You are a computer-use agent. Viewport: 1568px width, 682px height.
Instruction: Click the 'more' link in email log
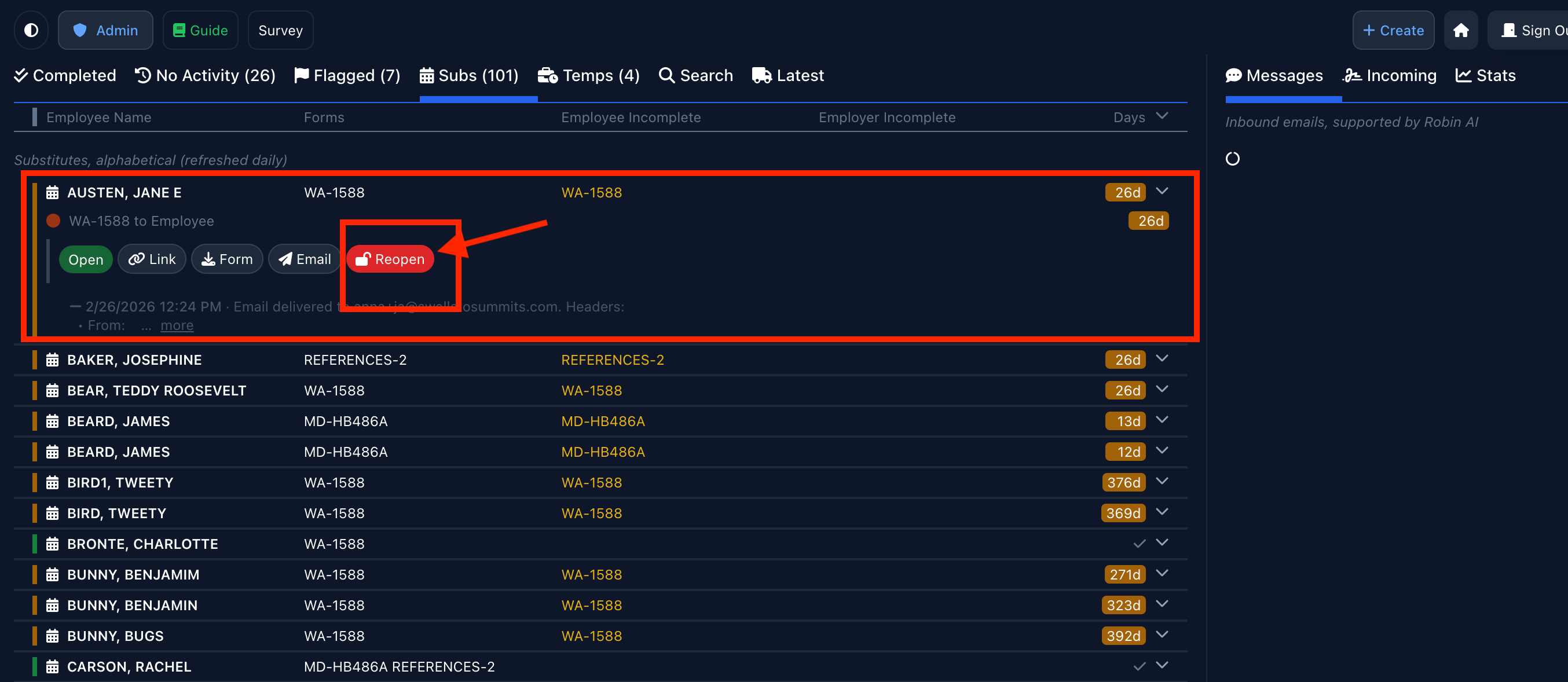click(x=177, y=325)
